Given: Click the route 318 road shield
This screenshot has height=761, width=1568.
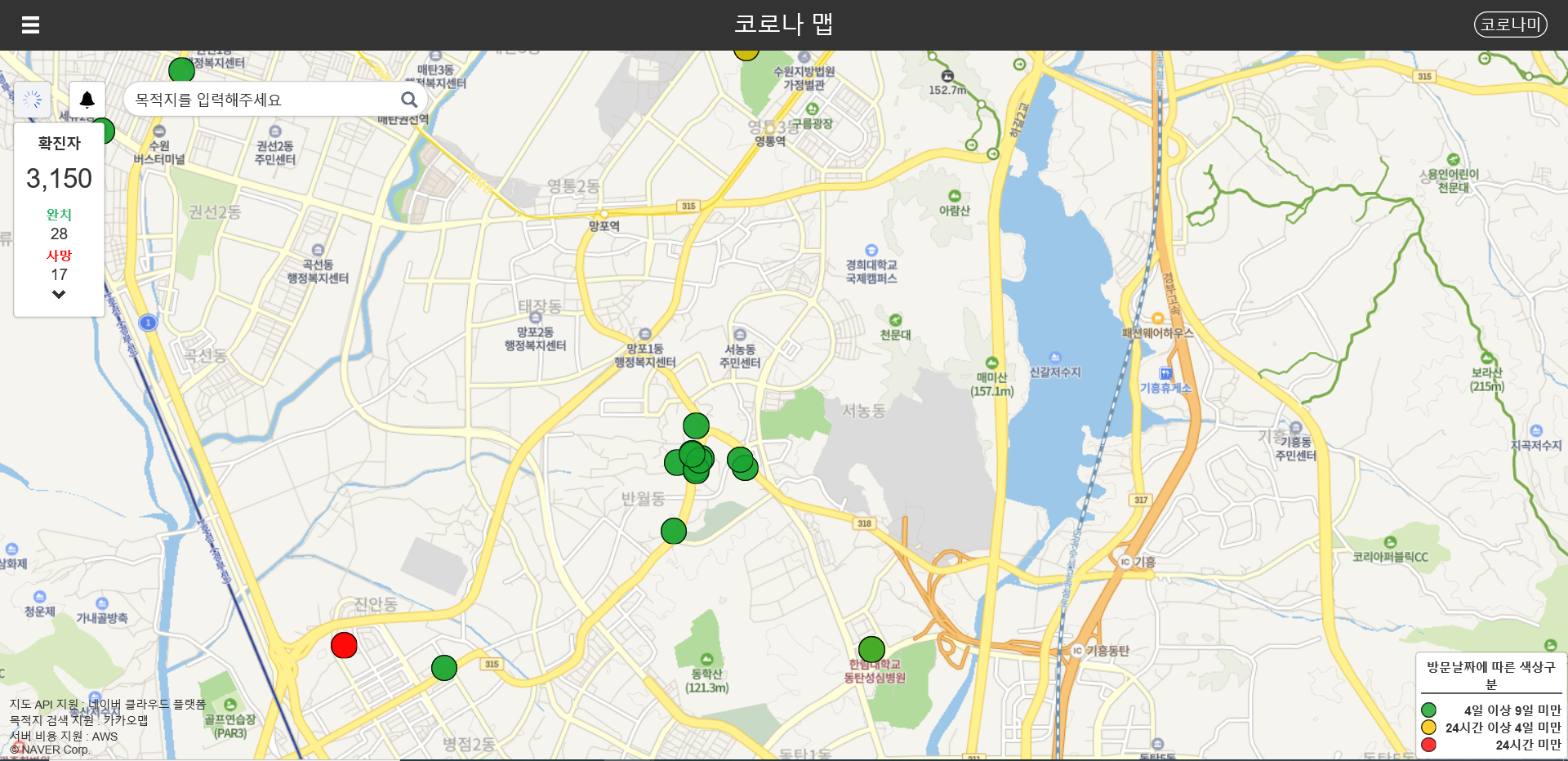Looking at the screenshot, I should pyautogui.click(x=864, y=523).
